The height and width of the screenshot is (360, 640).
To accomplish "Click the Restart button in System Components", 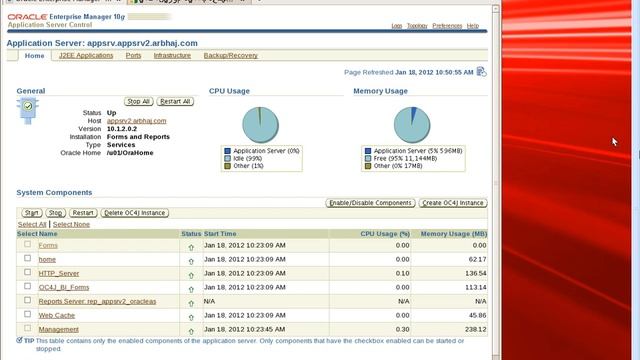I will [83, 213].
